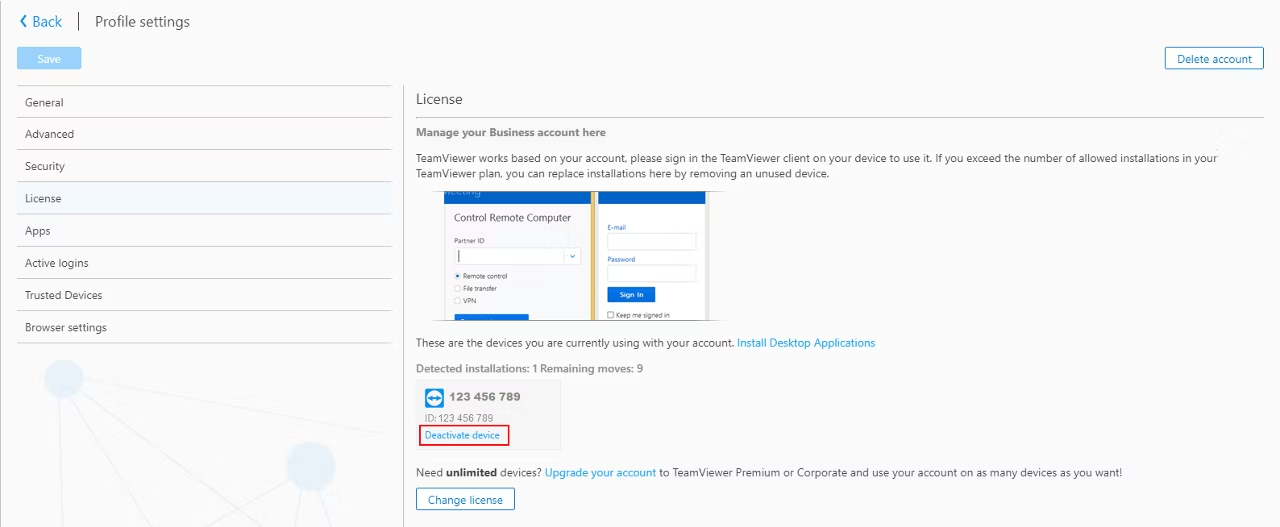Click the Change license button
This screenshot has width=1280, height=527.
(x=465, y=499)
